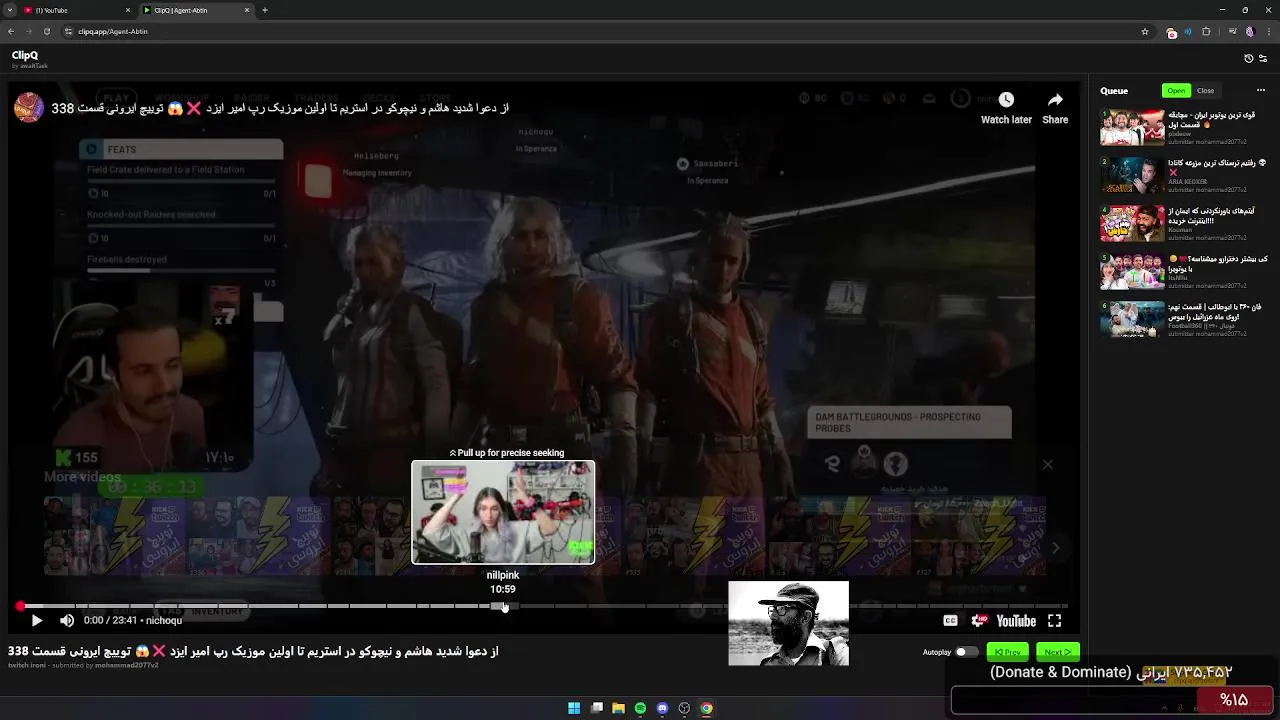Screen dimensions: 1280x720
Task: Advance More videos carousel with right chevron
Action: pyautogui.click(x=1055, y=548)
